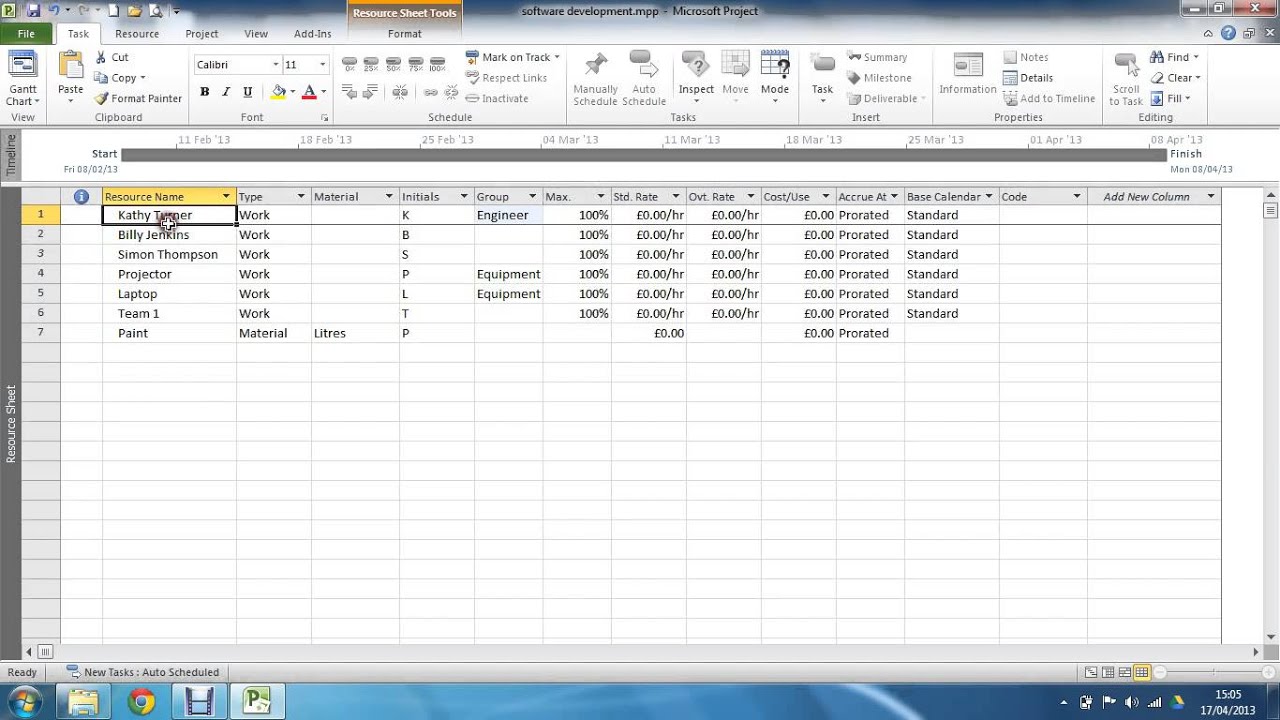Open the Clear eraser dropdown
Screen dimensions: 1280x720
click(1175, 78)
